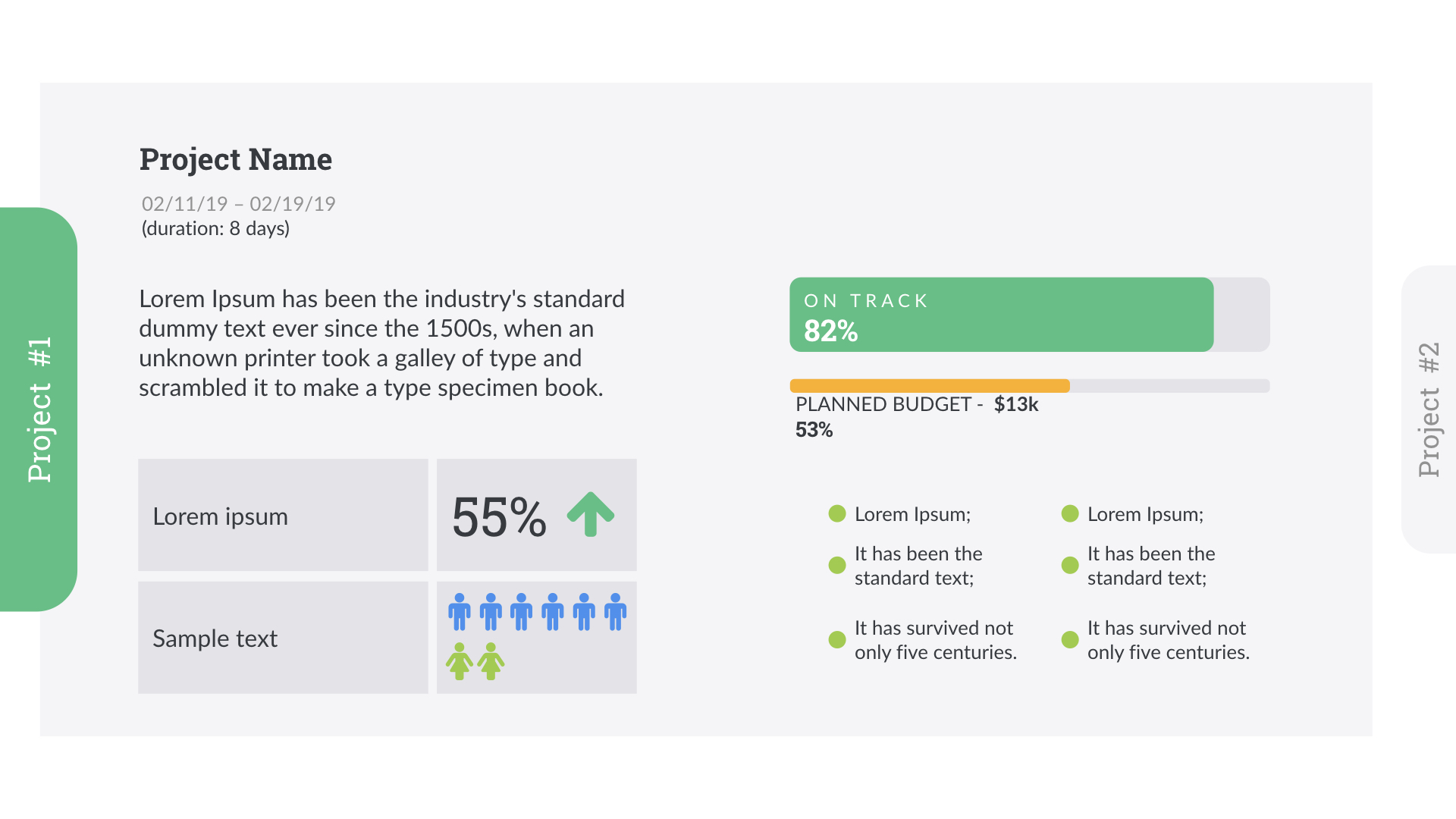Click the first blue male figure icon
This screenshot has height=819, width=1456.
point(460,611)
